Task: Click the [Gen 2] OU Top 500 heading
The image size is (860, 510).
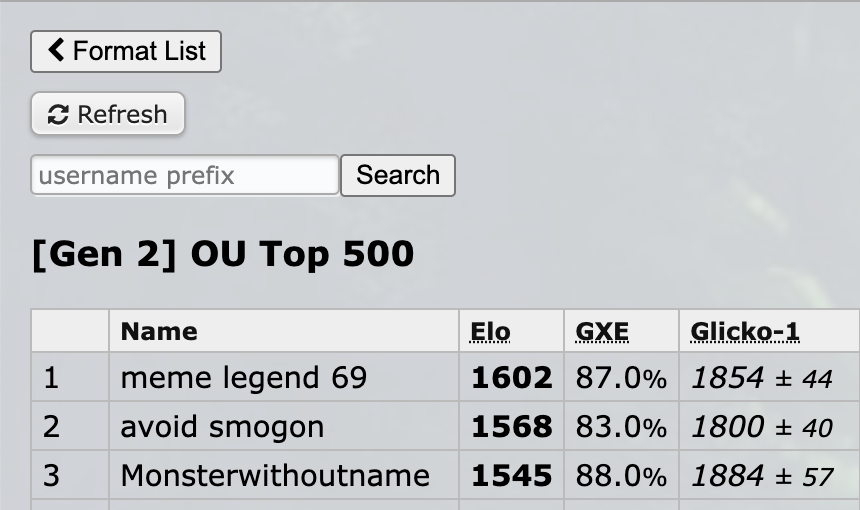Action: (x=223, y=254)
